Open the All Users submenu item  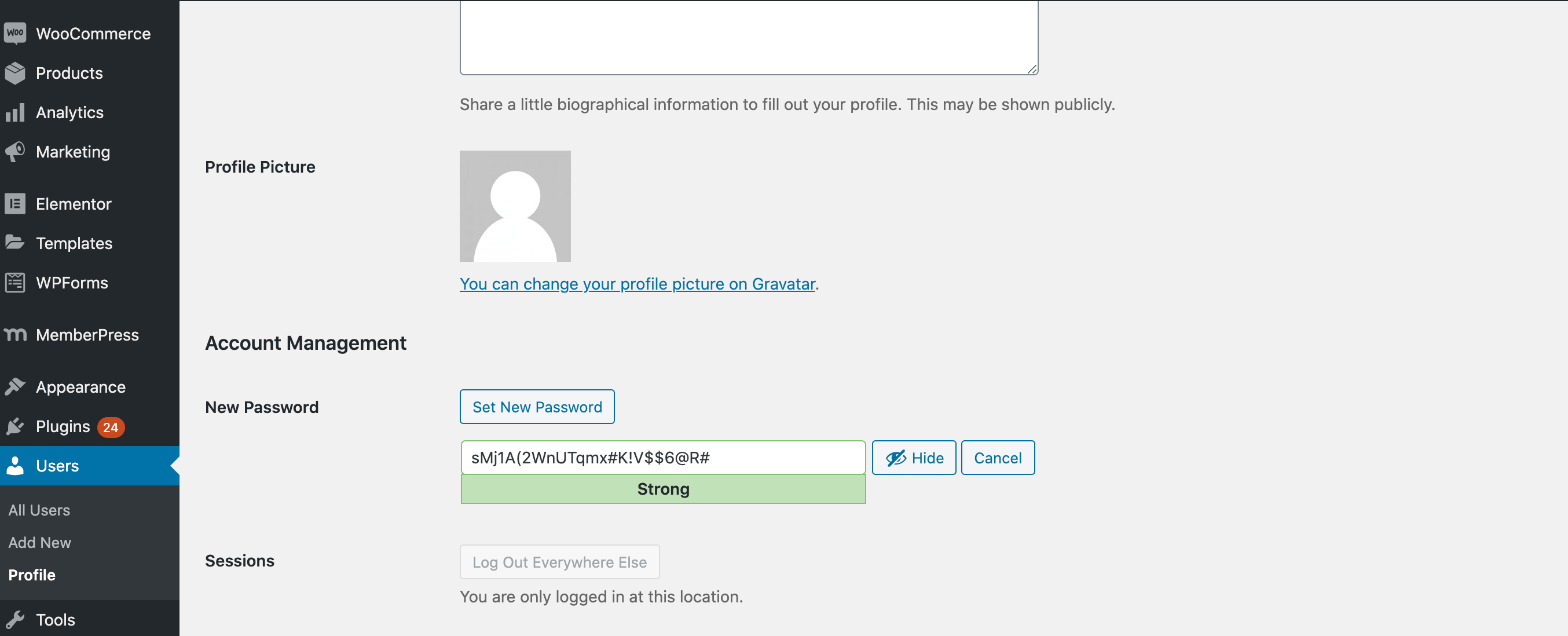(x=39, y=510)
